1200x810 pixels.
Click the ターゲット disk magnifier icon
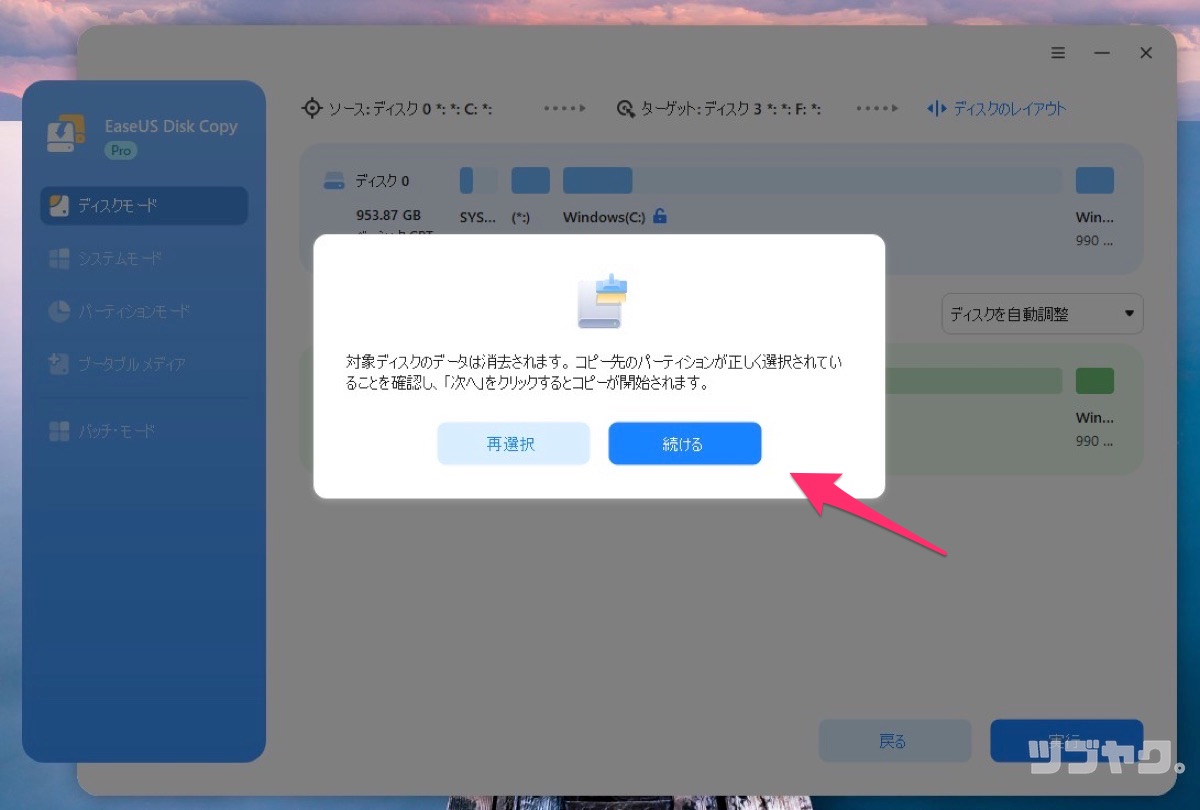click(626, 108)
